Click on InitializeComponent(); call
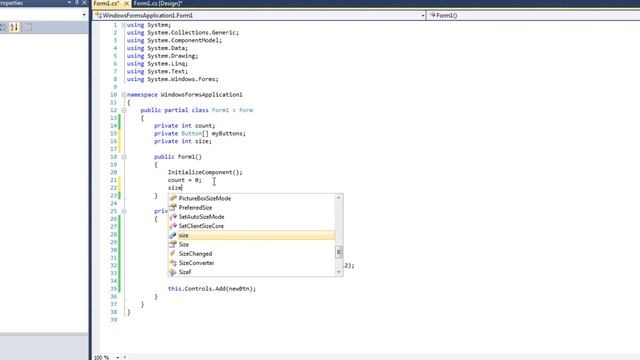Screen dimensions: 640x360 click(x=205, y=172)
